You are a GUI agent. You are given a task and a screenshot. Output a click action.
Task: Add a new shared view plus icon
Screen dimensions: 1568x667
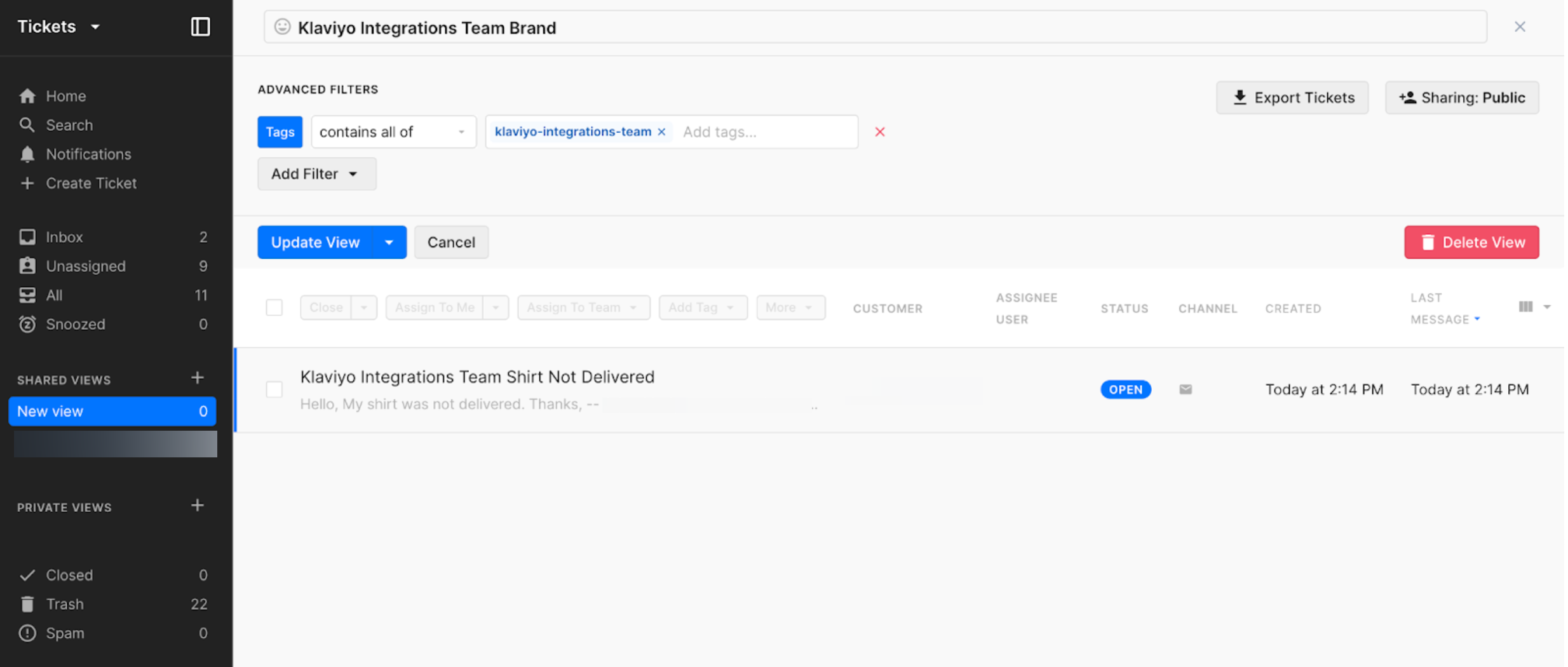pyautogui.click(x=198, y=378)
